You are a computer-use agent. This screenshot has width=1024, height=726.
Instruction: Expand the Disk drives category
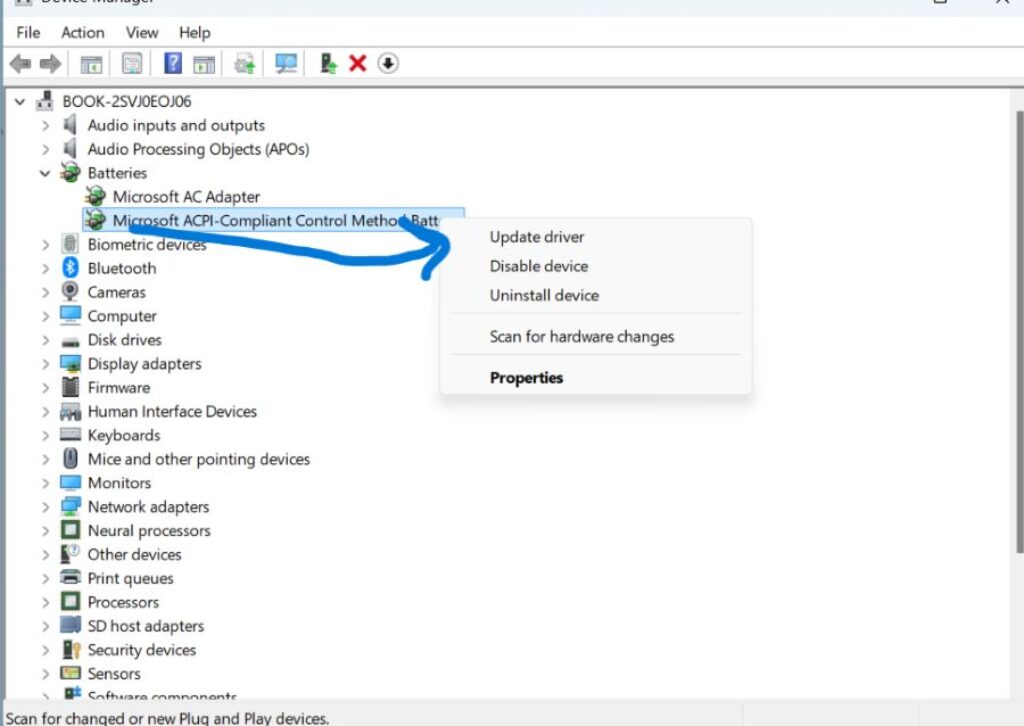point(45,340)
